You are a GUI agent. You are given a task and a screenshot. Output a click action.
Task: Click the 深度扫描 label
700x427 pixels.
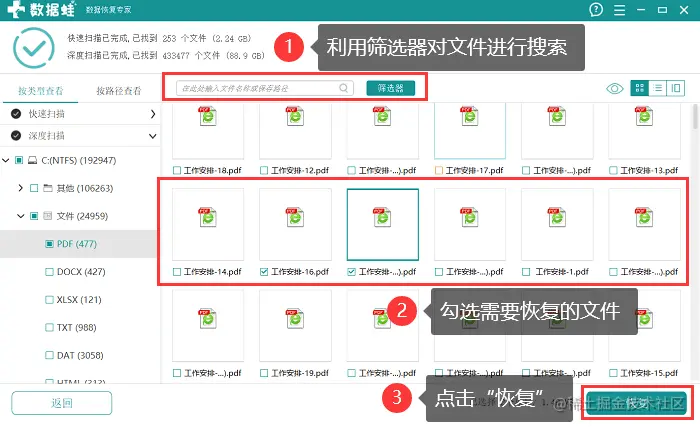point(47,136)
